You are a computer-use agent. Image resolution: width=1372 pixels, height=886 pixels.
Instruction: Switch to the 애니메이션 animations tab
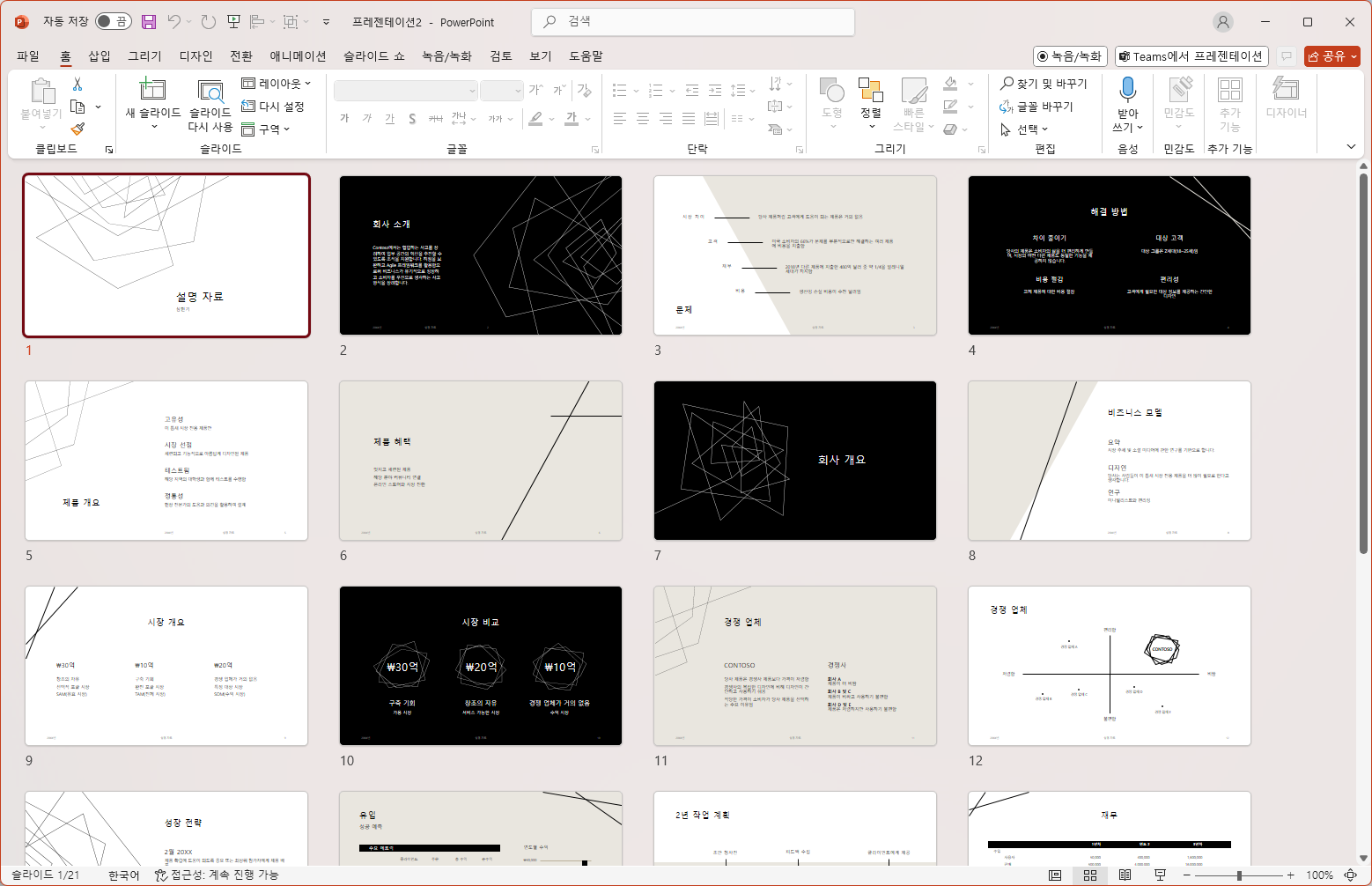pos(298,55)
